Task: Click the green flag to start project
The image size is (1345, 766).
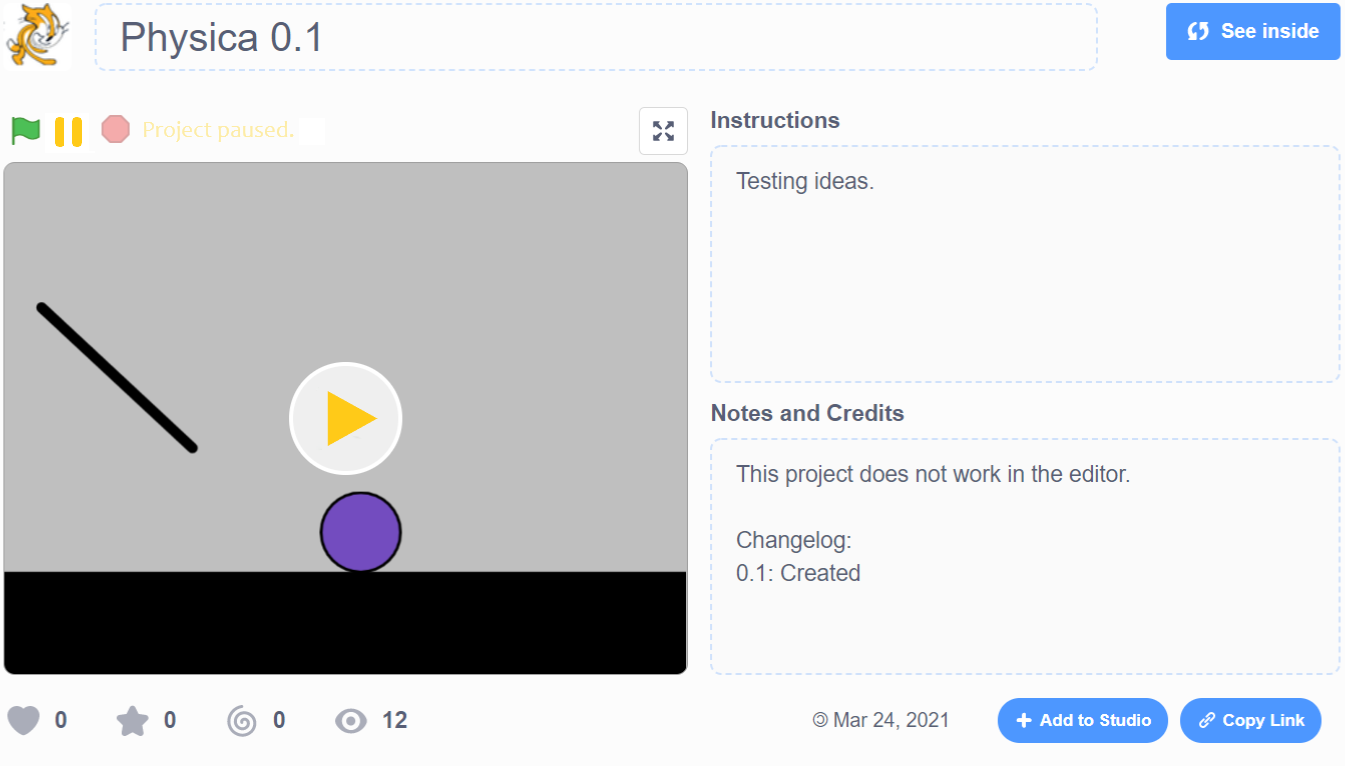Action: (26, 131)
